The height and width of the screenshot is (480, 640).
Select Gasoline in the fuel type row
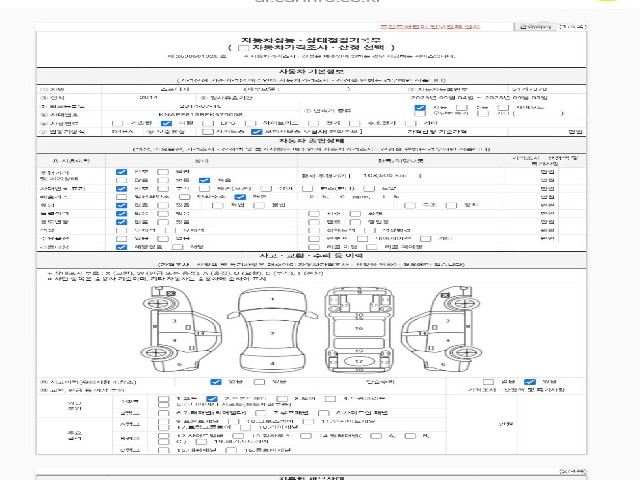pos(118,123)
